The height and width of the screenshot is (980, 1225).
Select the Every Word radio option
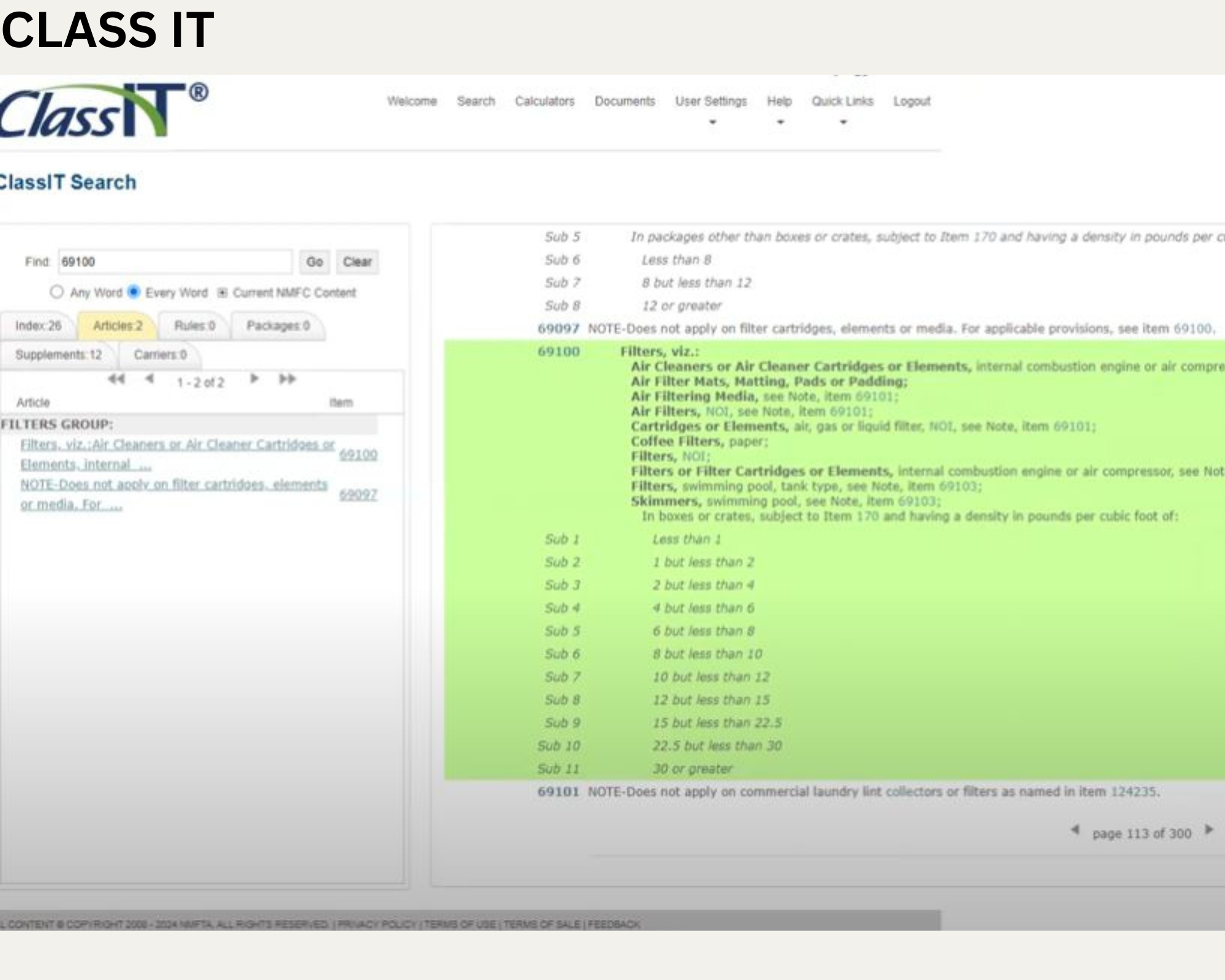[x=134, y=292]
